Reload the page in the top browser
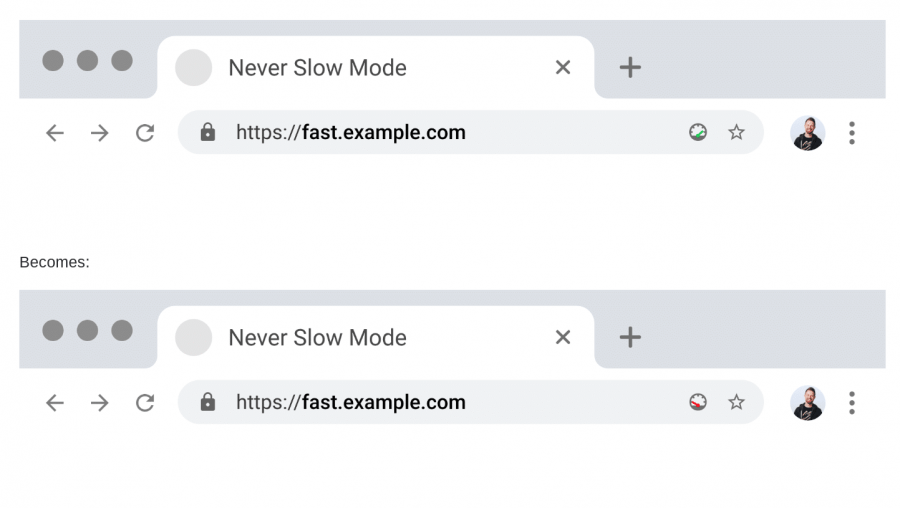Image resolution: width=900 pixels, height=508 pixels. (145, 133)
